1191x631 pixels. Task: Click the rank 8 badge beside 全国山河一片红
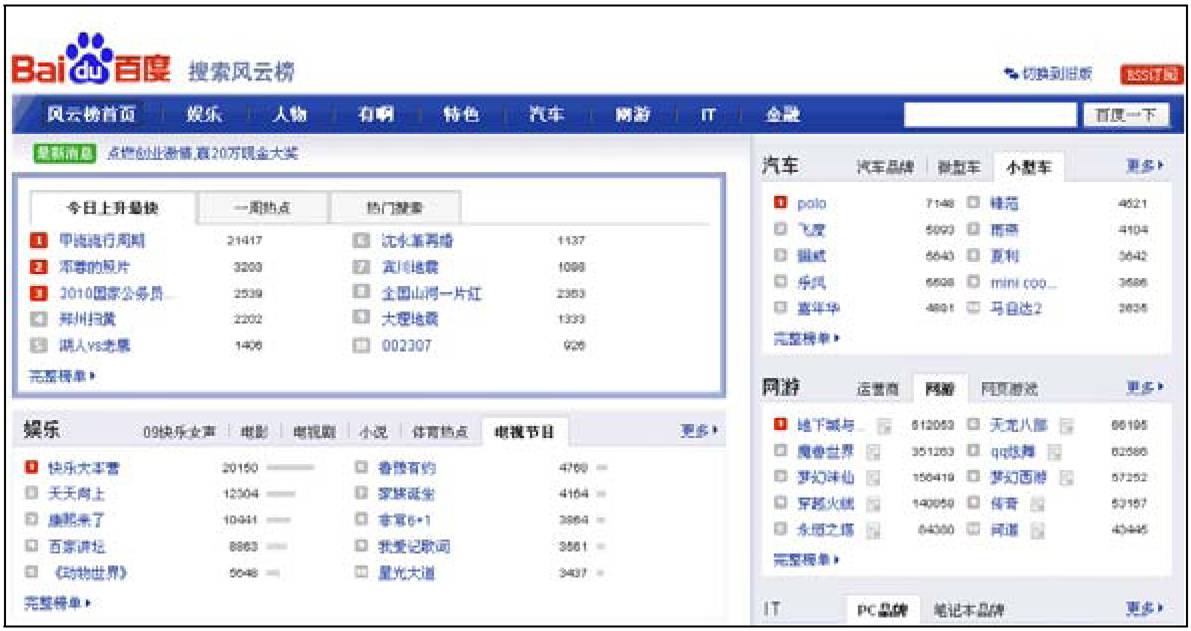click(362, 293)
